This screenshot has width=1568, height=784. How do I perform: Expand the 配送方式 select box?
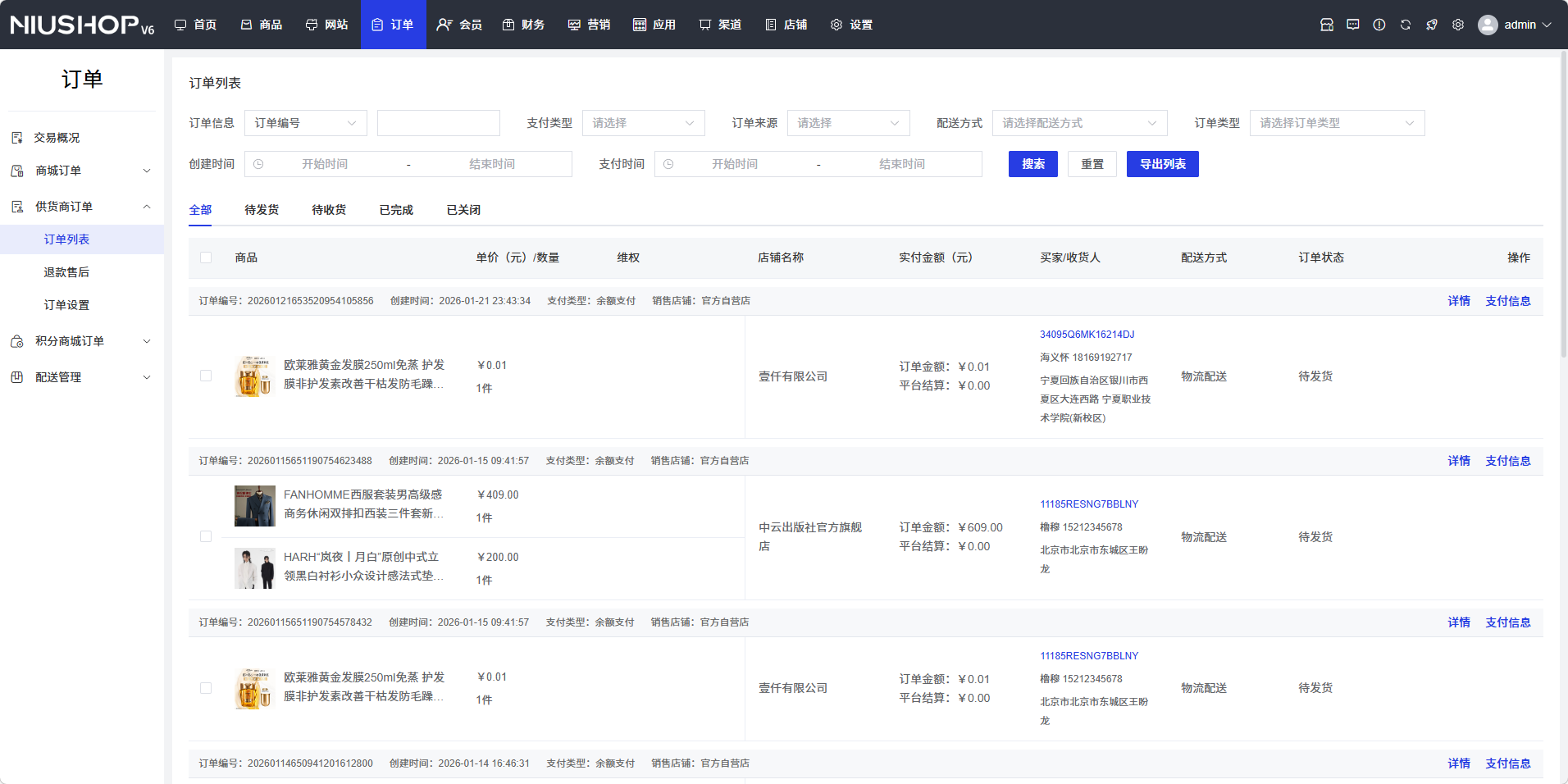(x=1079, y=123)
